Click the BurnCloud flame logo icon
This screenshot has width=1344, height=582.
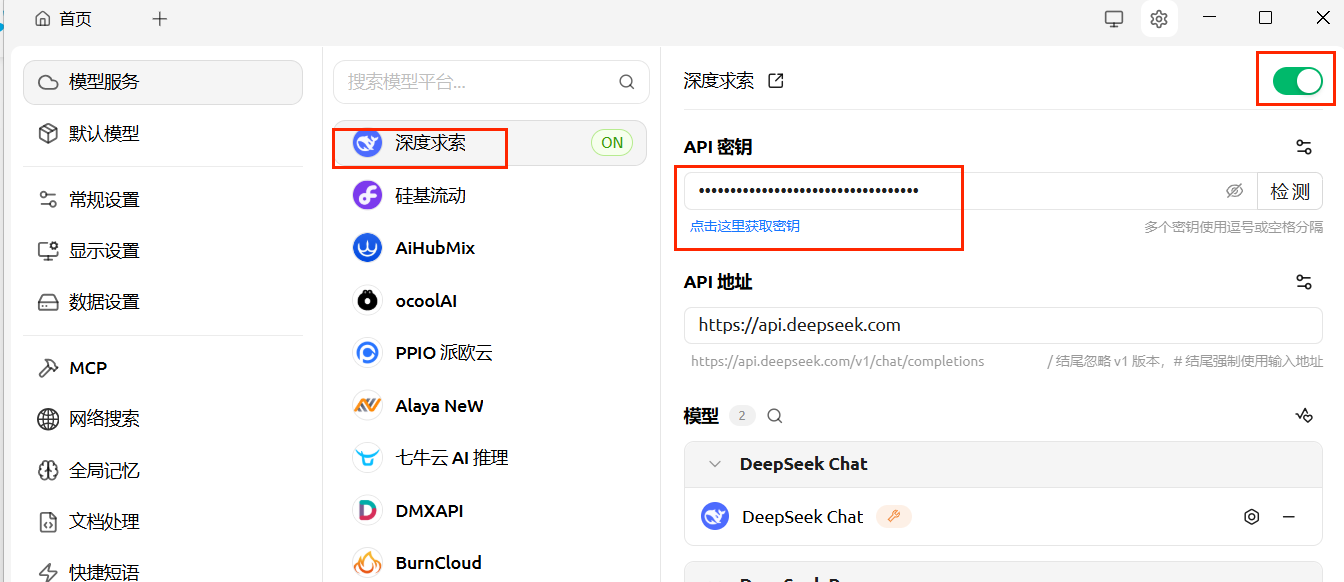[x=367, y=563]
